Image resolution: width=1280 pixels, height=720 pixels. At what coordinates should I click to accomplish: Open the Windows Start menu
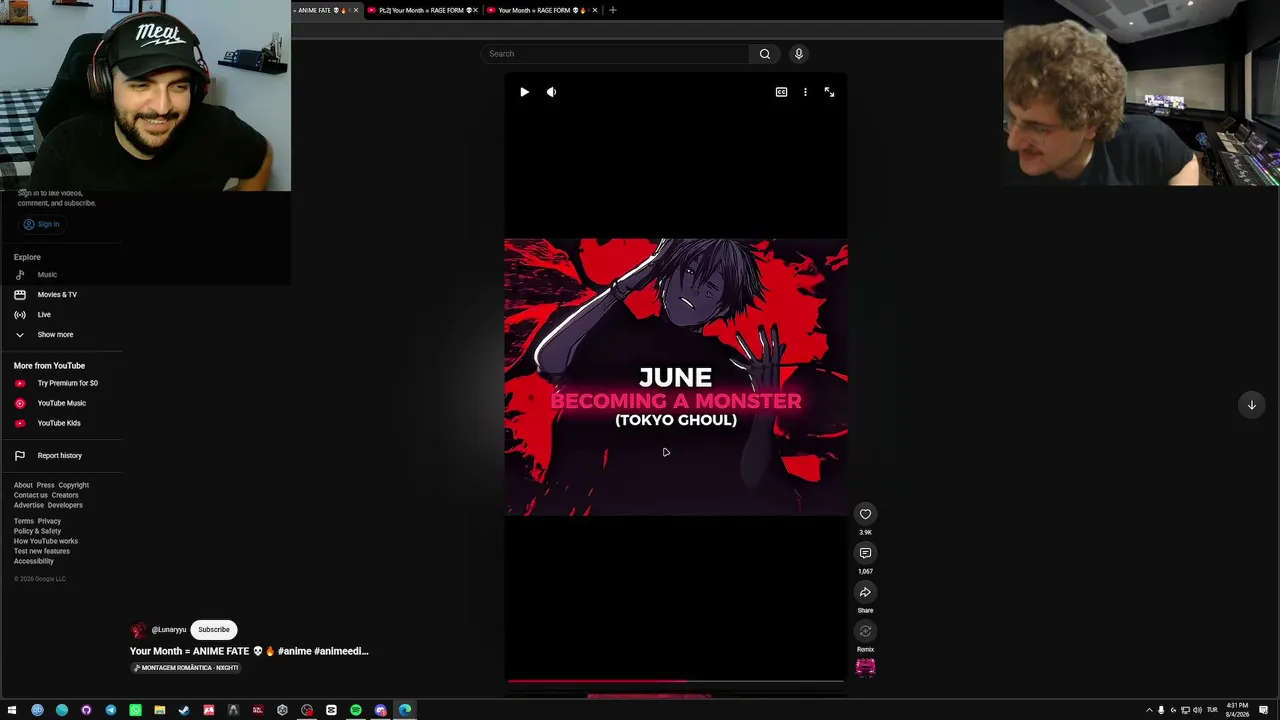pyautogui.click(x=12, y=710)
